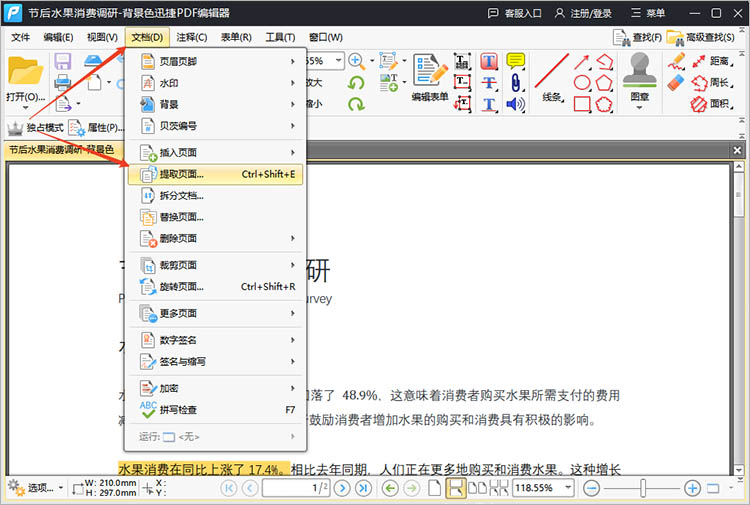Open the 编辑(E) menu
Image resolution: width=750 pixels, height=505 pixels.
[58, 37]
